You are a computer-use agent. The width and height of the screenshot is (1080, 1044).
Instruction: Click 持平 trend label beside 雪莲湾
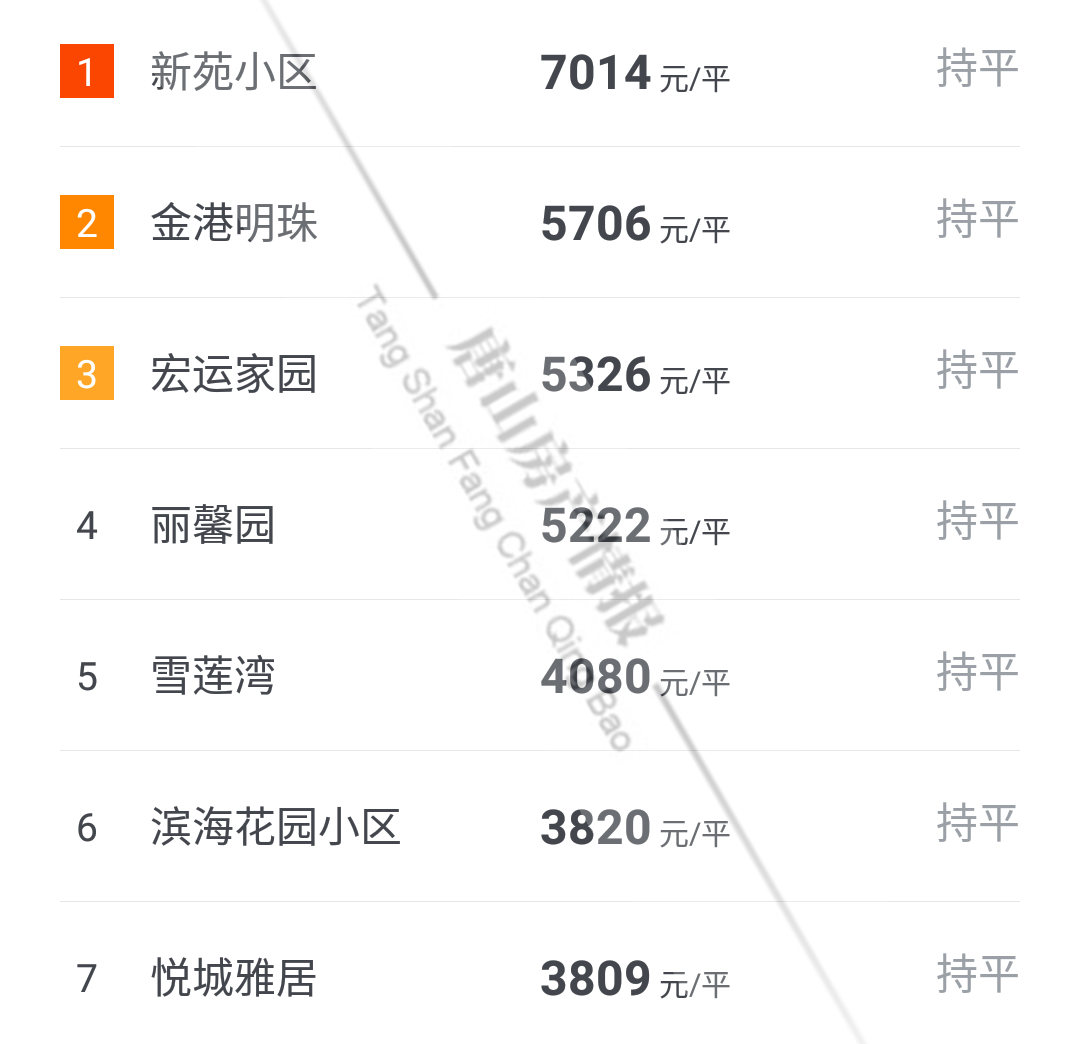click(x=977, y=673)
